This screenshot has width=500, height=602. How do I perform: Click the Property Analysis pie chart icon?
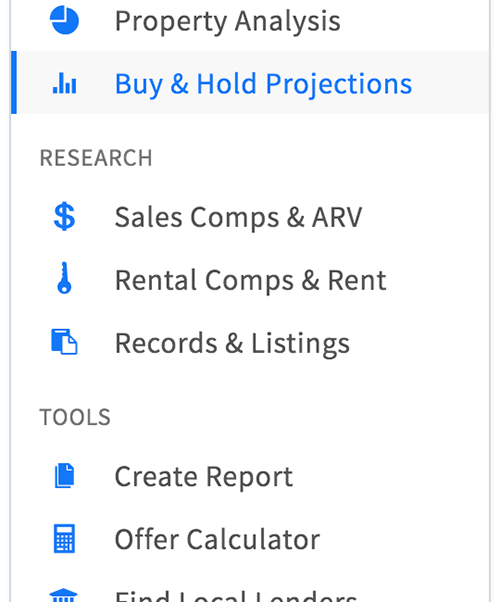point(64,20)
